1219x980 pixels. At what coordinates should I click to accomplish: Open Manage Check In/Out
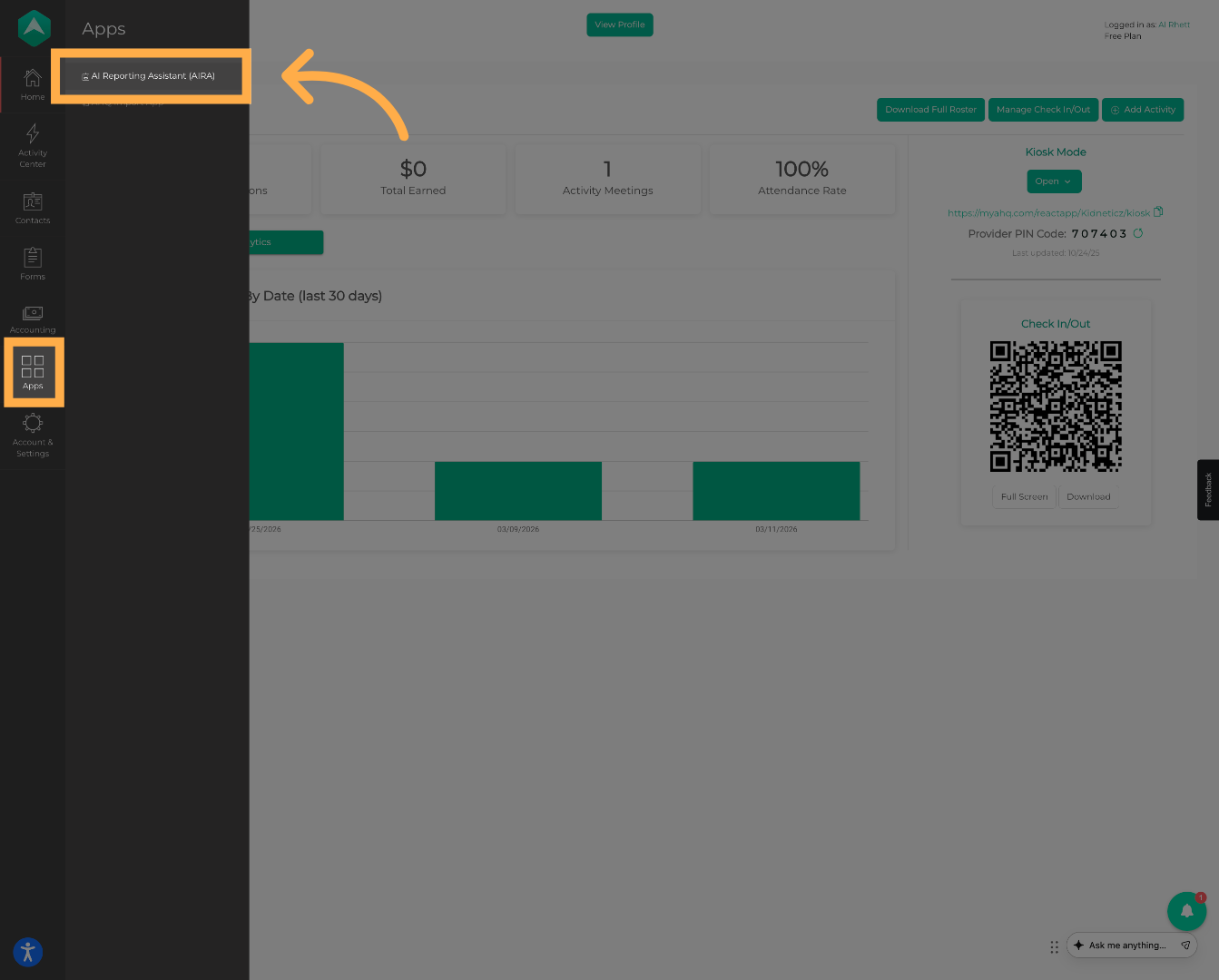click(x=1043, y=110)
